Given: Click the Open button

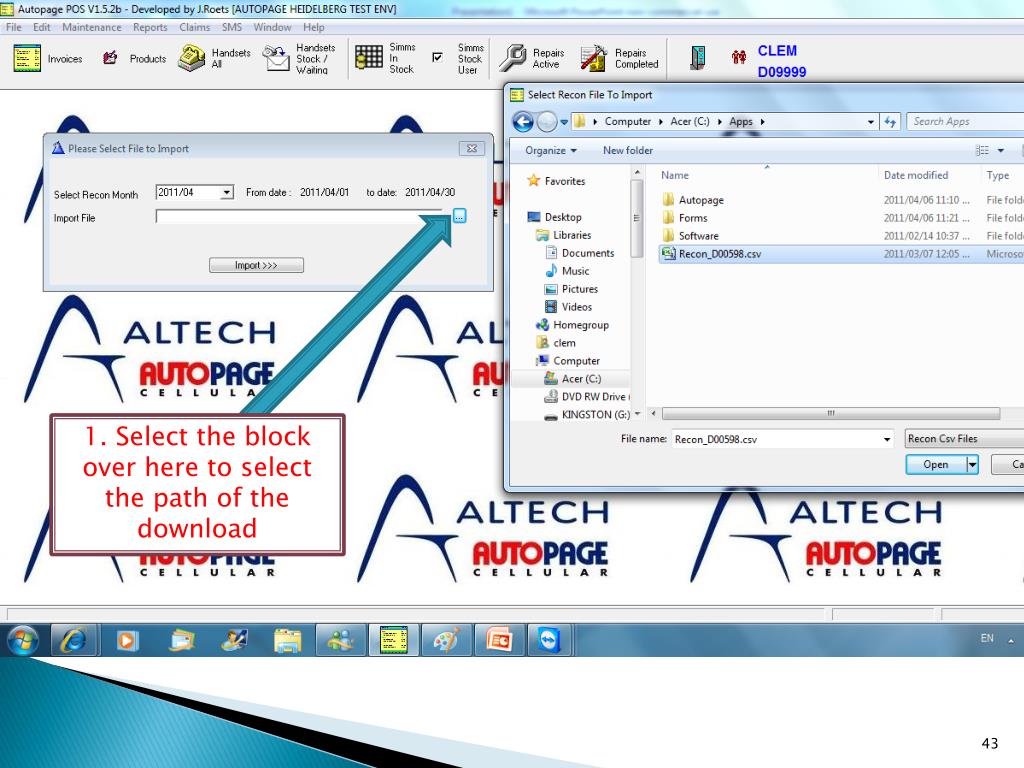Looking at the screenshot, I should pos(936,464).
